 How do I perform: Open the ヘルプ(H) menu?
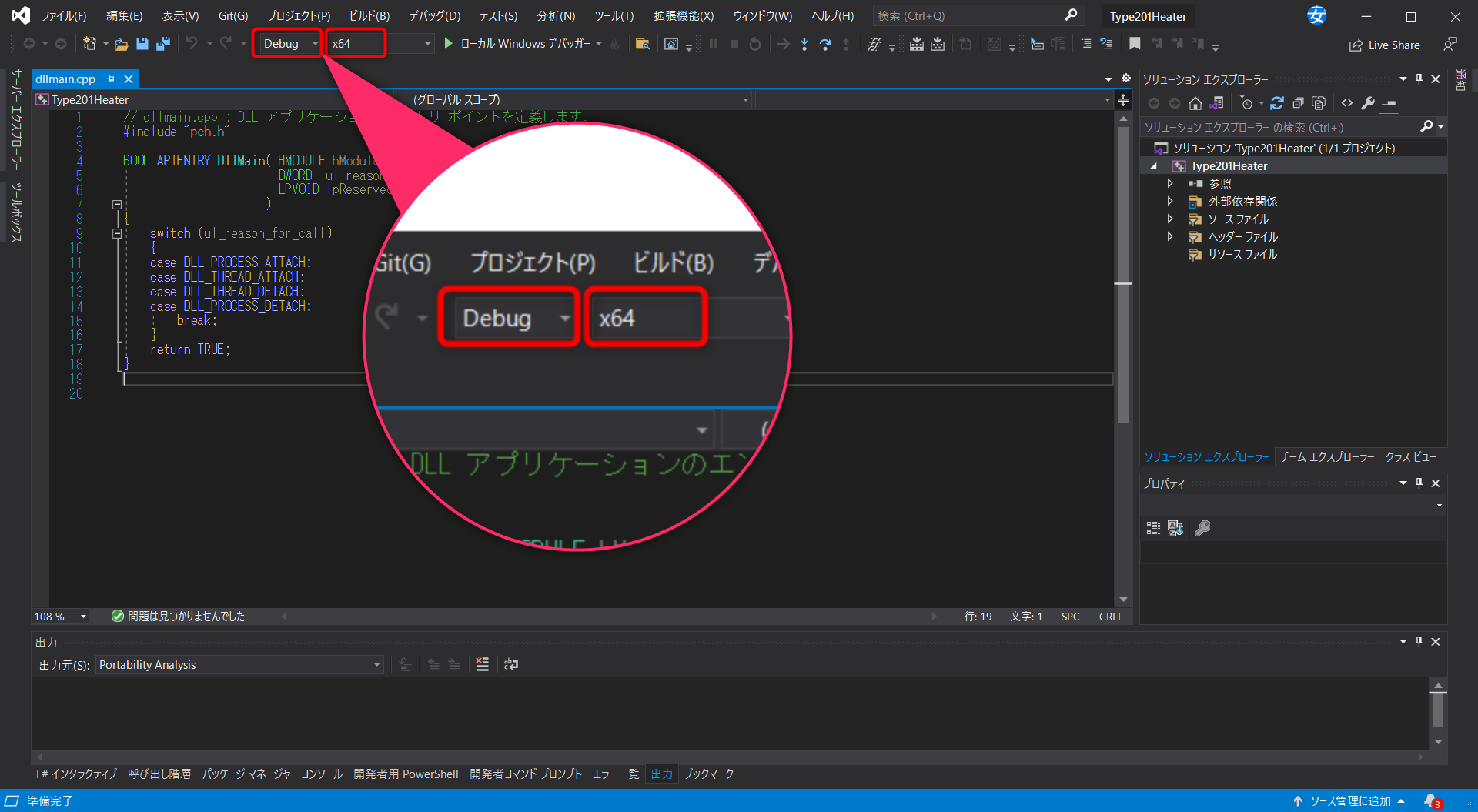[832, 16]
